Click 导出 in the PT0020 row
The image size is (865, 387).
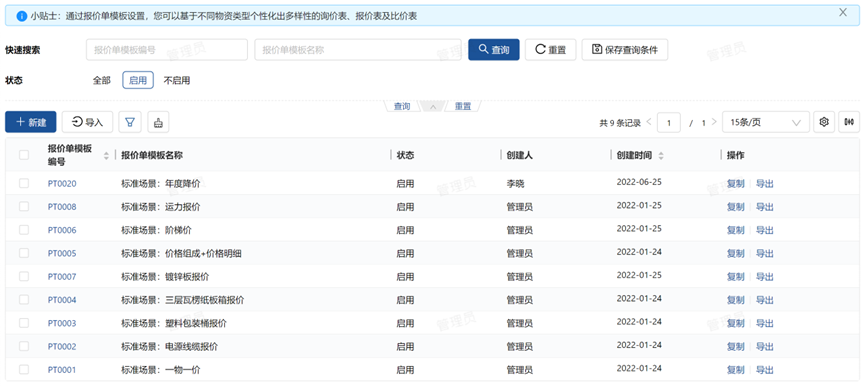tap(764, 184)
